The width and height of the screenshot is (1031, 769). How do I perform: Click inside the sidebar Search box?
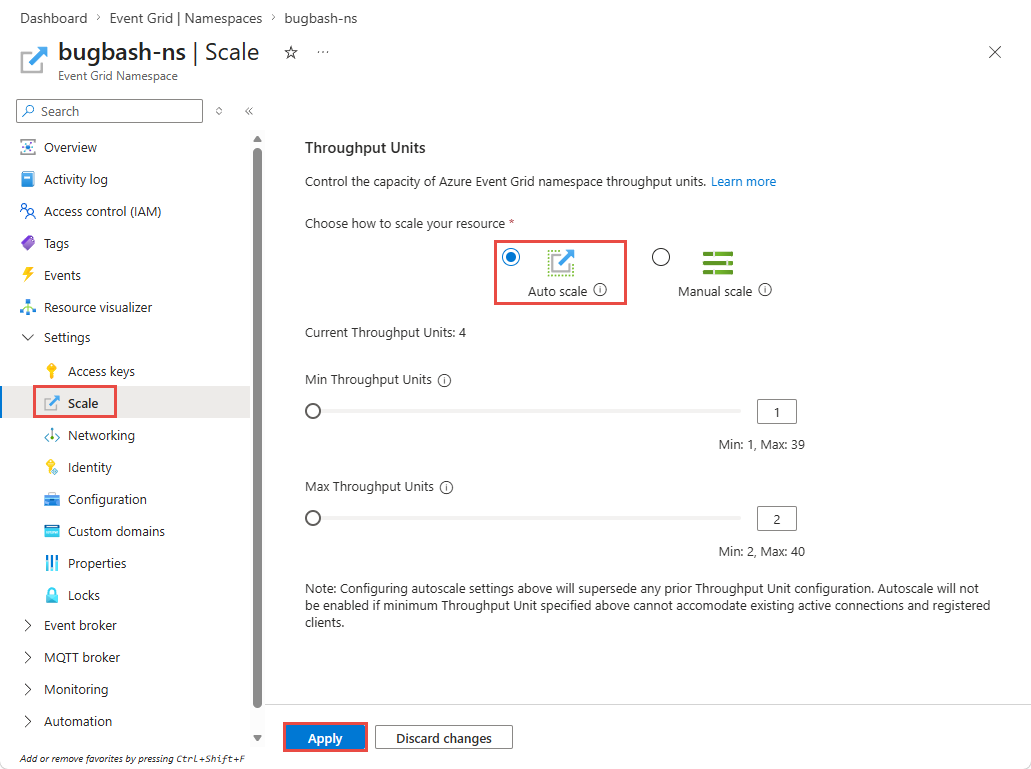109,111
